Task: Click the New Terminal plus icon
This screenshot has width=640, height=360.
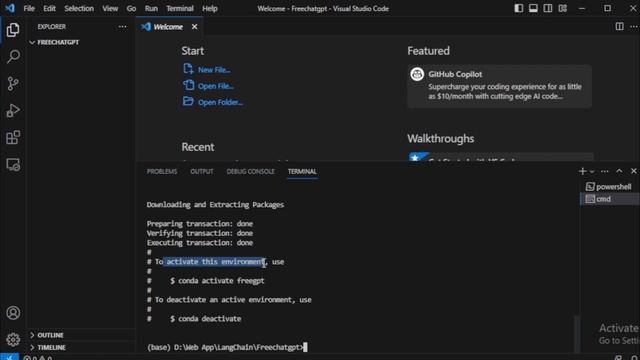Action: point(582,171)
